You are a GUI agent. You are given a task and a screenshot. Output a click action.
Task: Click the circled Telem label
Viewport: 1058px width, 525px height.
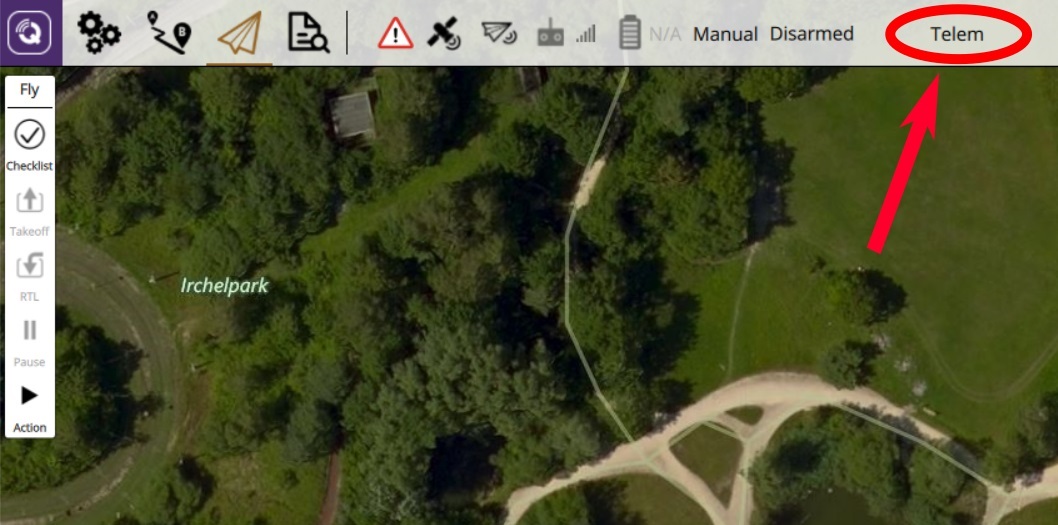[x=957, y=34]
